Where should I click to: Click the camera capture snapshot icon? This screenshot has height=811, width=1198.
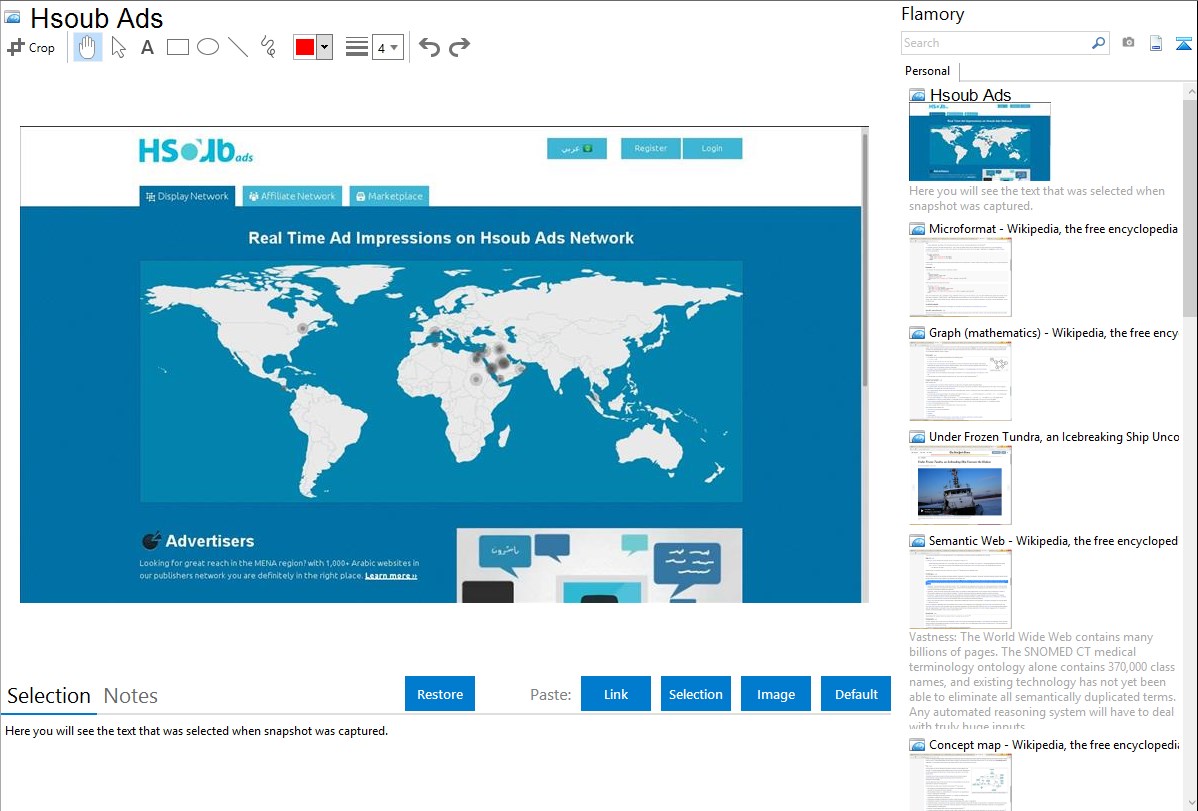coord(1128,43)
